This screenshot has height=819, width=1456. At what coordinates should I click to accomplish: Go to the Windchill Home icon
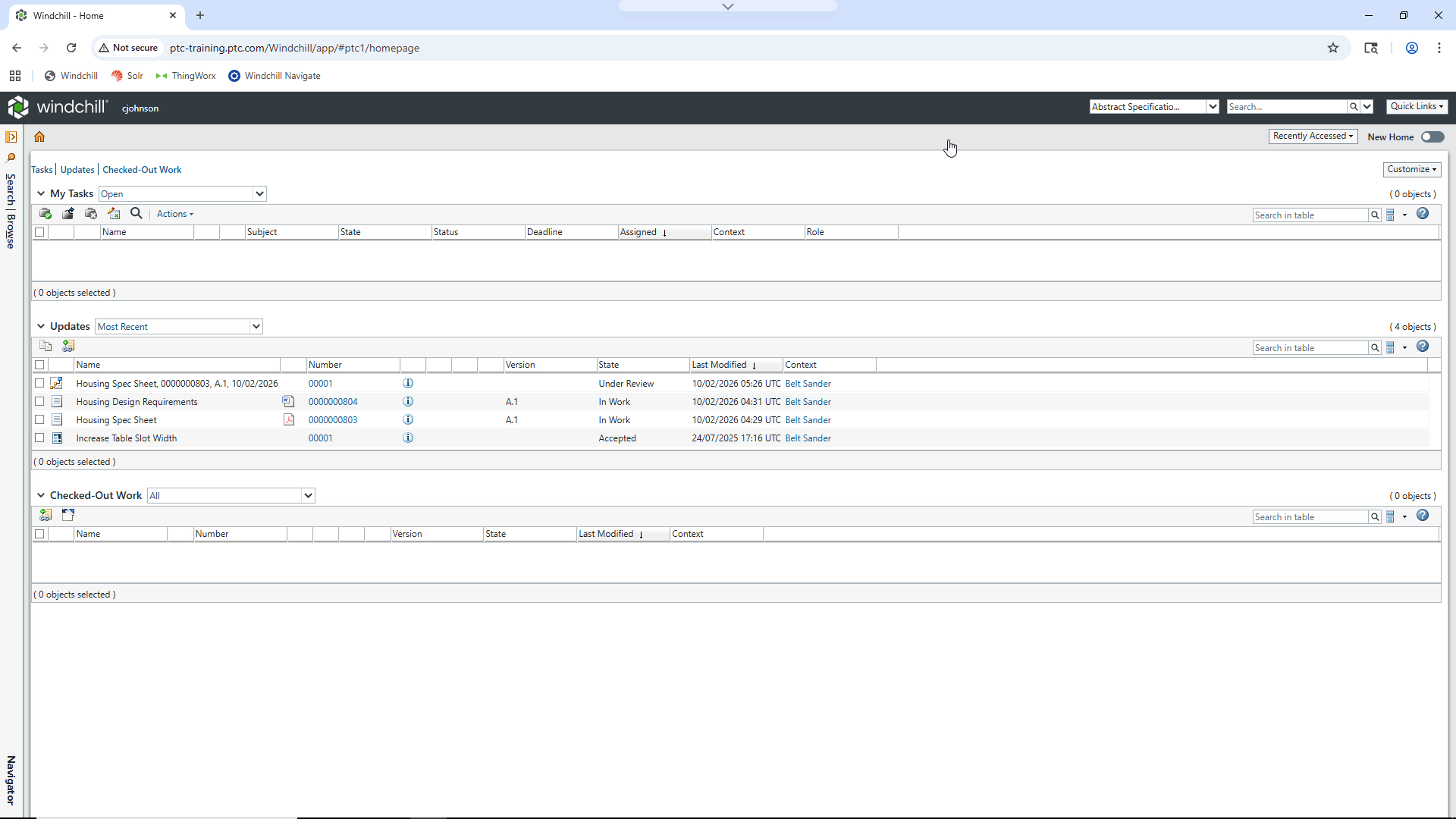(39, 137)
